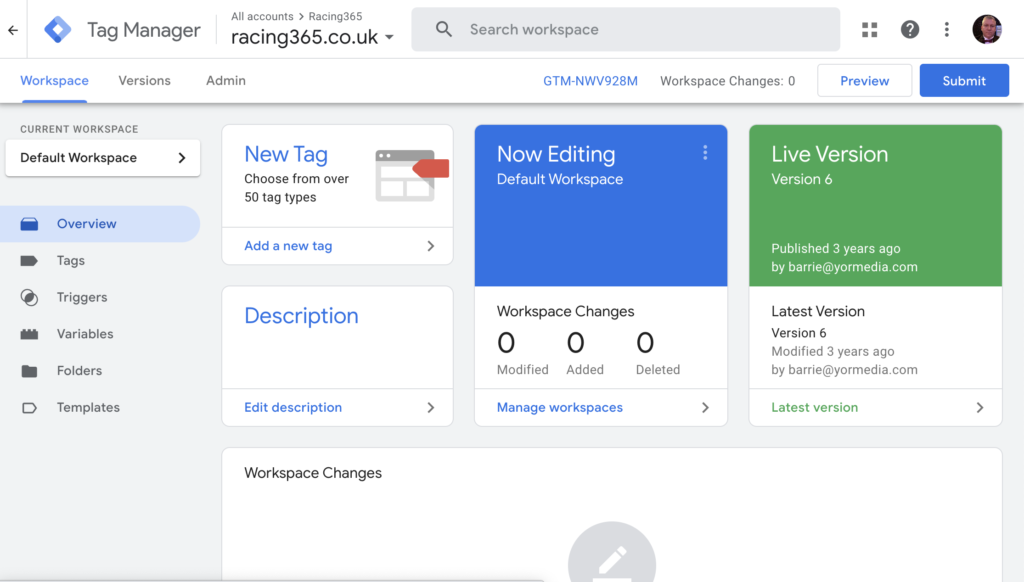Click the Folders sidebar icon
This screenshot has height=582, width=1024.
[29, 371]
